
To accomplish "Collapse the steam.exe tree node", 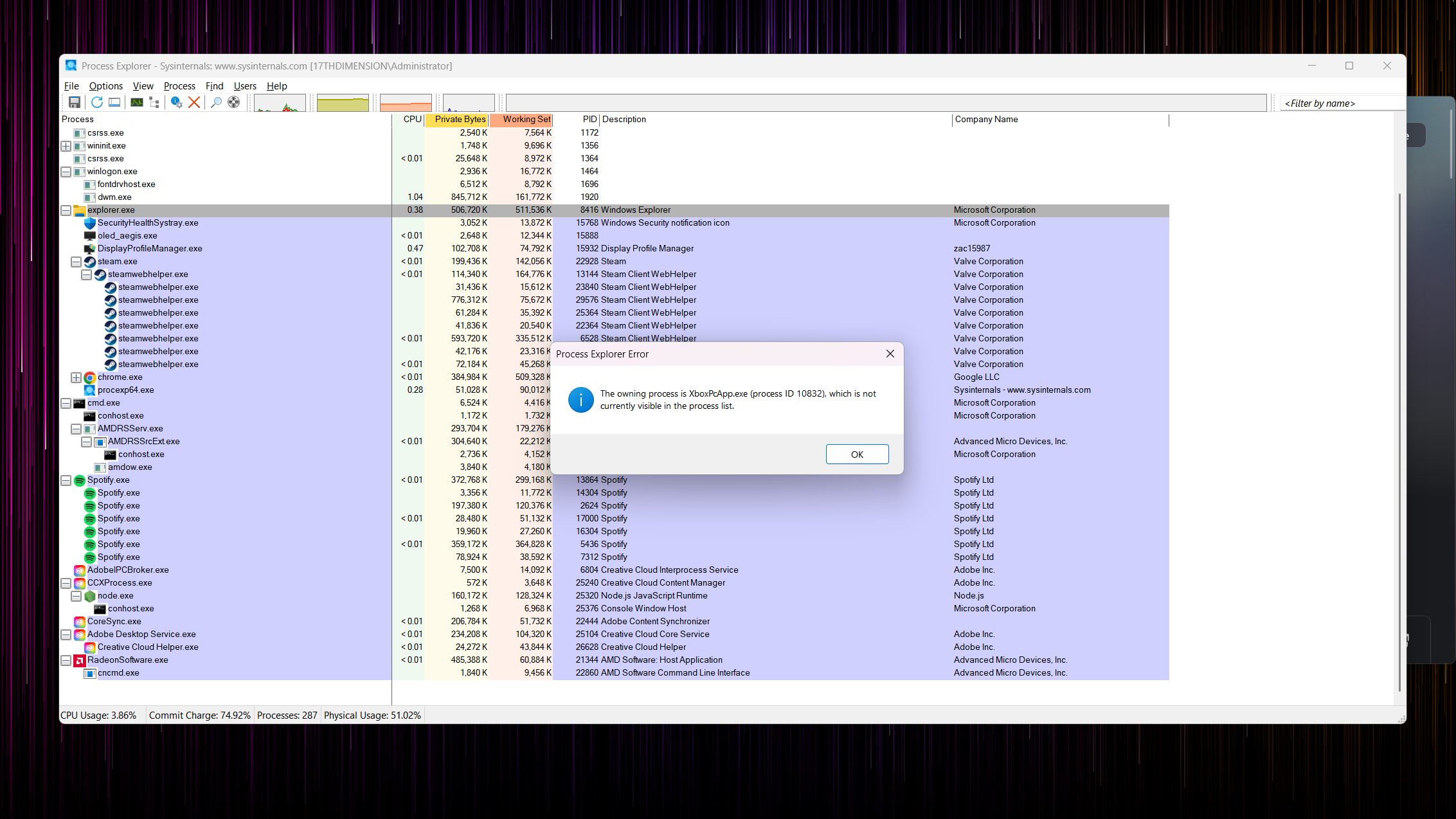I will point(76,262).
